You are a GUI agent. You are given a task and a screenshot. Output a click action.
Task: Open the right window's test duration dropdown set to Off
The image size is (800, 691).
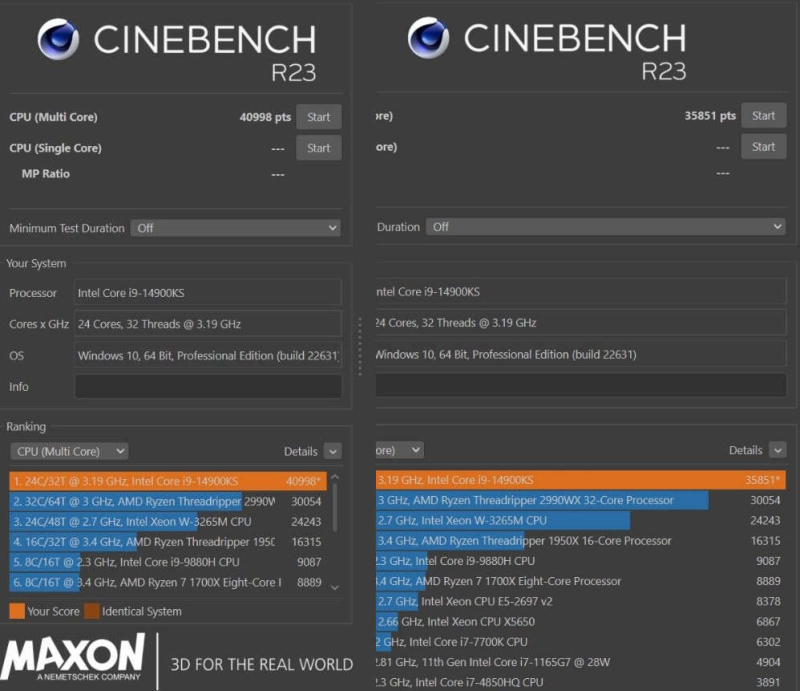click(x=604, y=227)
